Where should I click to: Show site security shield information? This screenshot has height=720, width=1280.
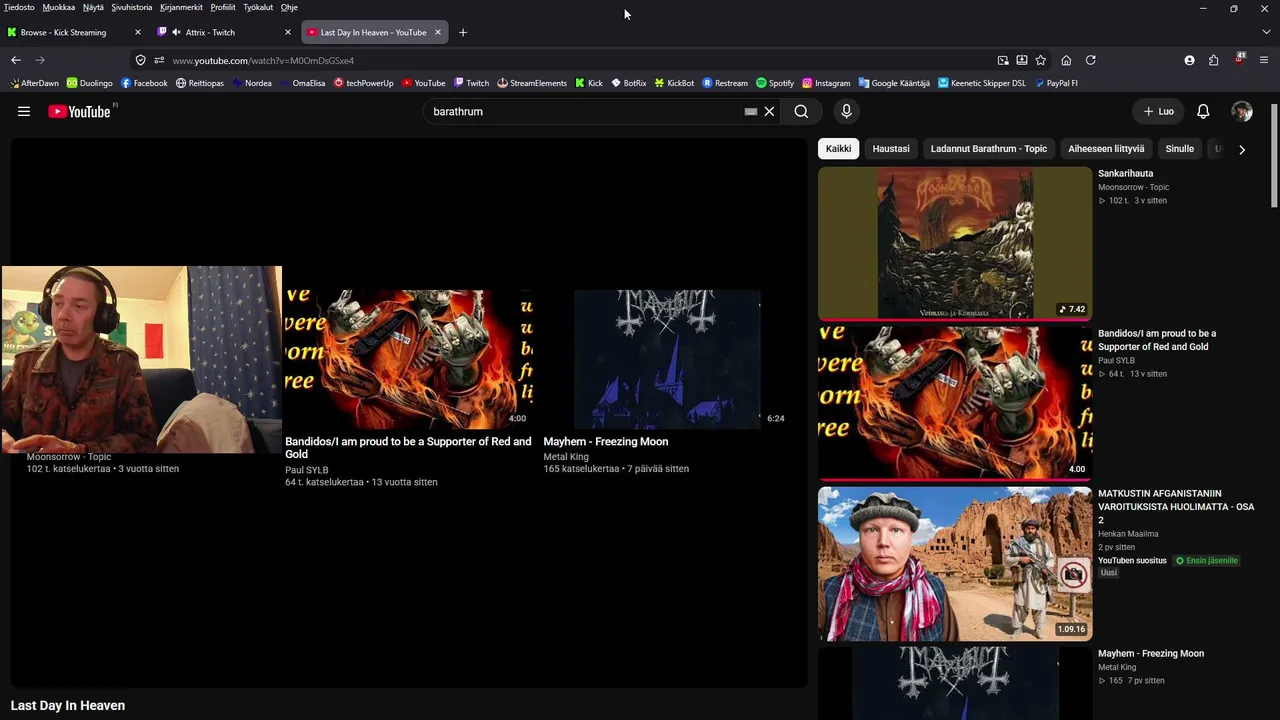pos(140,60)
